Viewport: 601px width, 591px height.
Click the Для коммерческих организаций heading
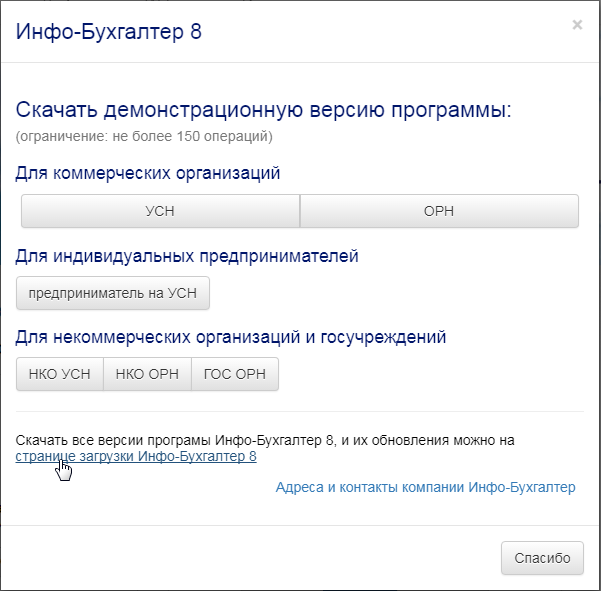(148, 173)
